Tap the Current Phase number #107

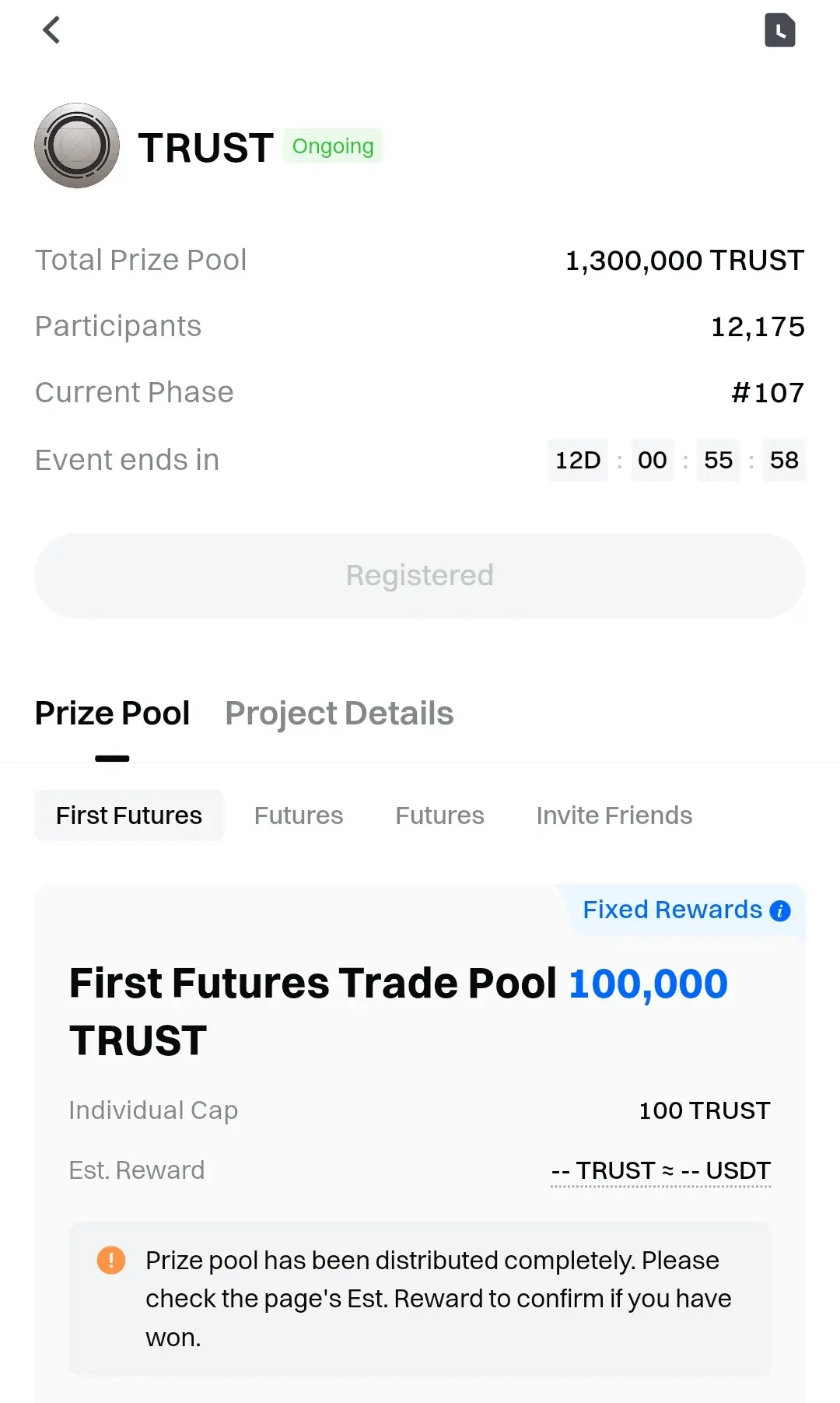click(767, 393)
